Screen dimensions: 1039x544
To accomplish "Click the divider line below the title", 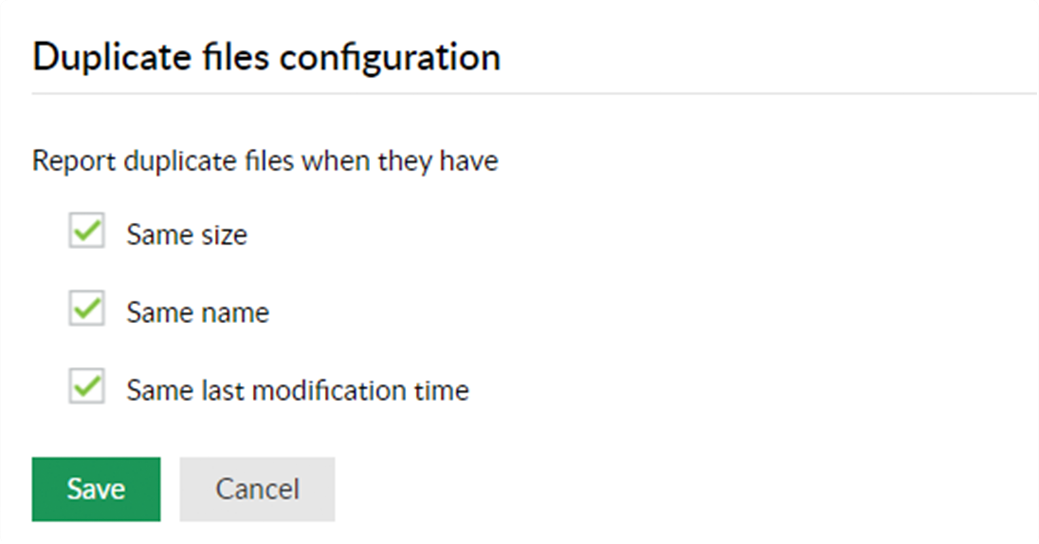I will [x=519, y=94].
